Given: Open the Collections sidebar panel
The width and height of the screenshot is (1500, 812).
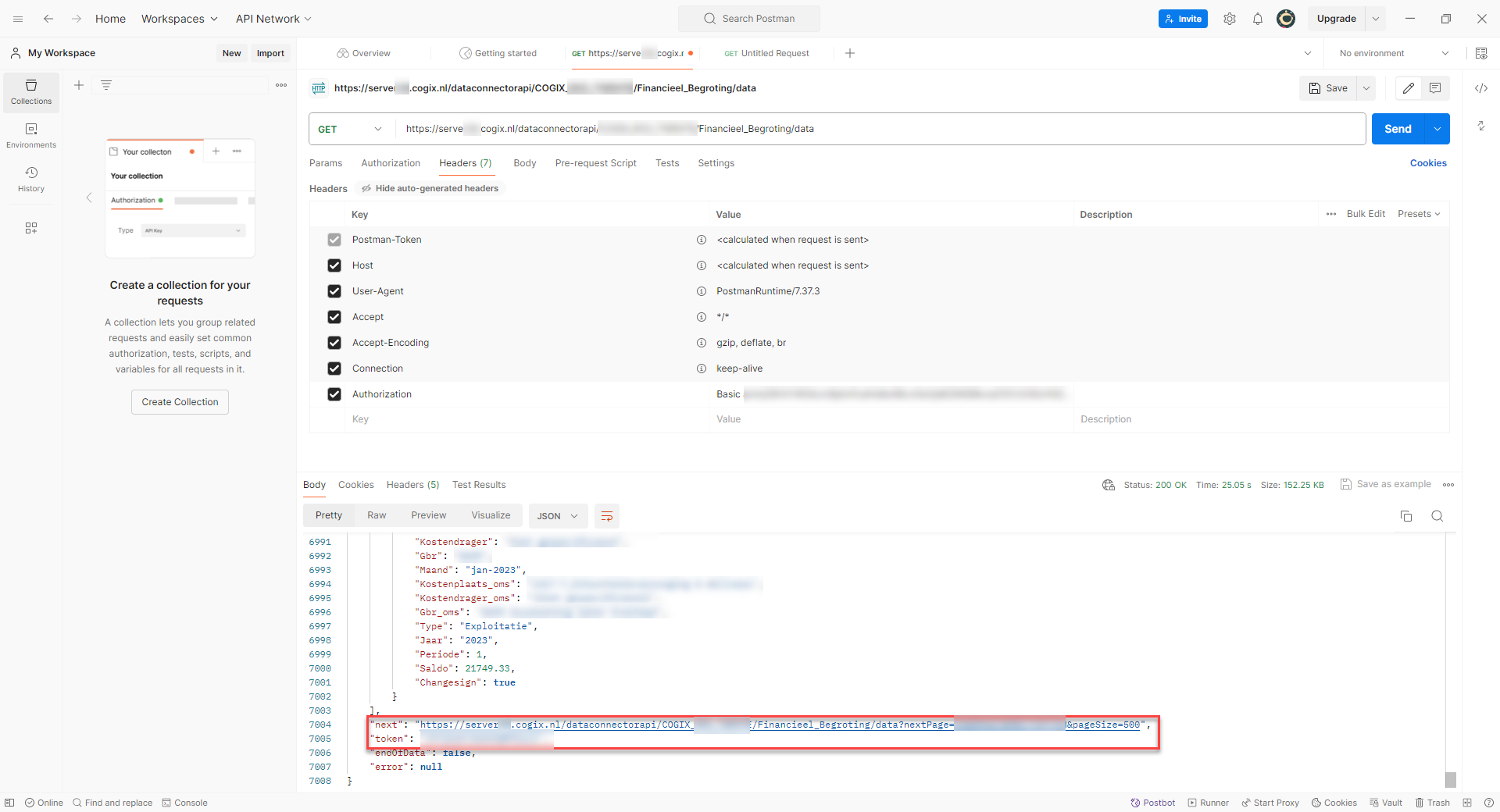Looking at the screenshot, I should [x=31, y=92].
